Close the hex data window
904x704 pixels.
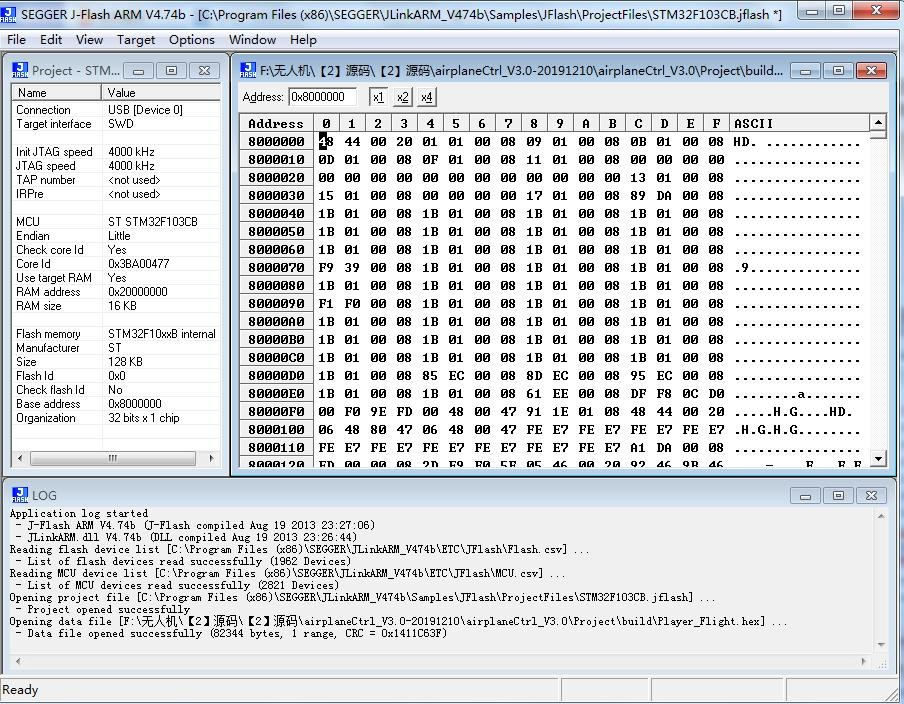pos(871,71)
